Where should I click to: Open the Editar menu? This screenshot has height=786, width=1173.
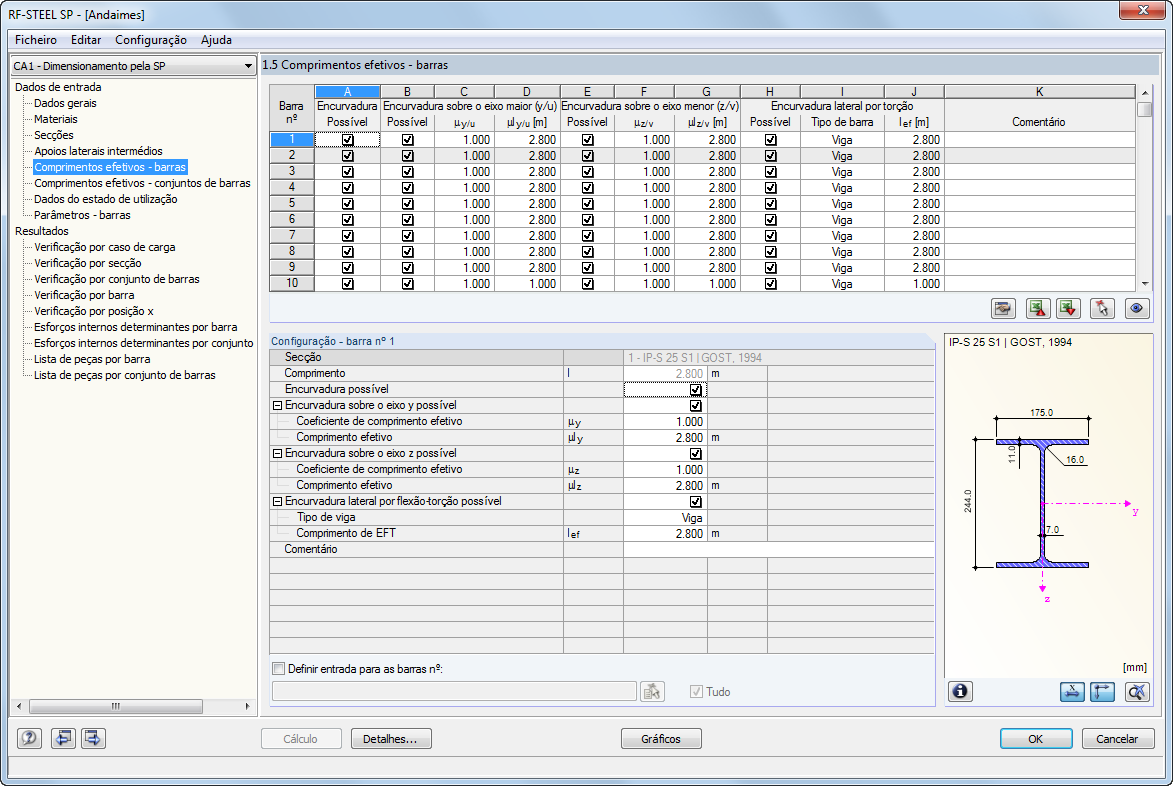click(x=86, y=40)
